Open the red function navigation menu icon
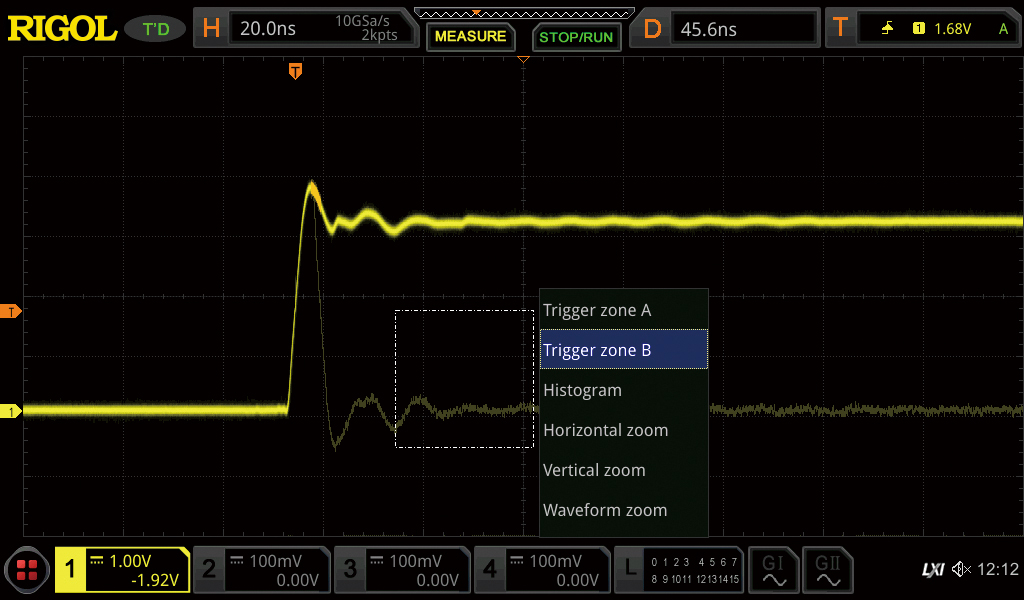This screenshot has width=1024, height=600. tap(26, 571)
